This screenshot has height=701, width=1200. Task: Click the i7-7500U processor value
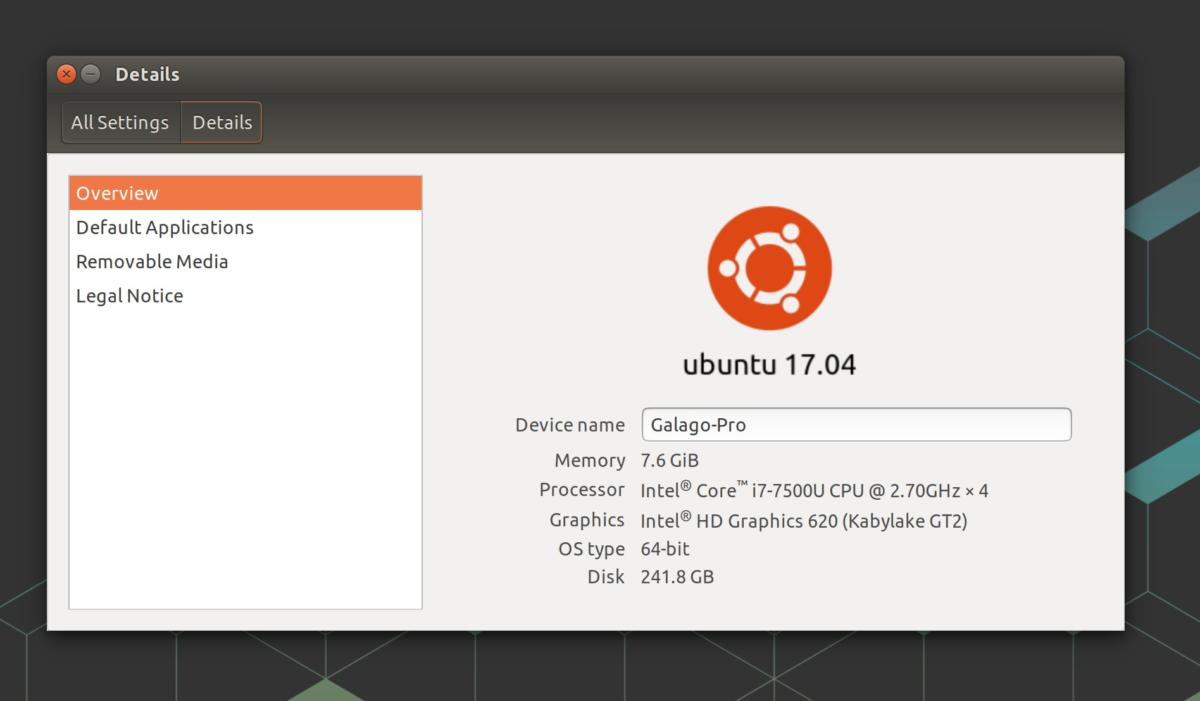(x=815, y=490)
